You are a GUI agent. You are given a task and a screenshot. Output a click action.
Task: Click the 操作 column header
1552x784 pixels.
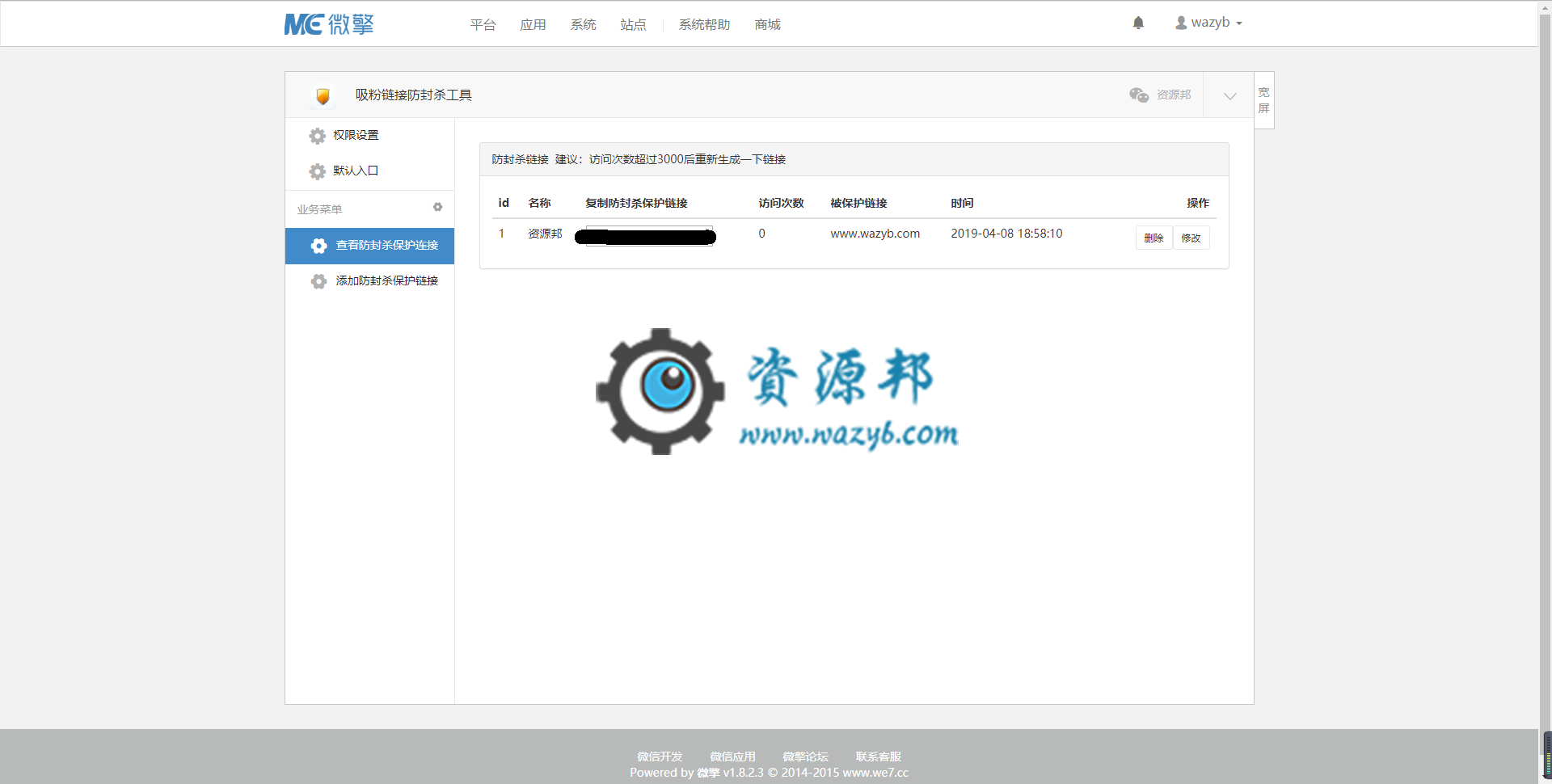click(x=1198, y=203)
